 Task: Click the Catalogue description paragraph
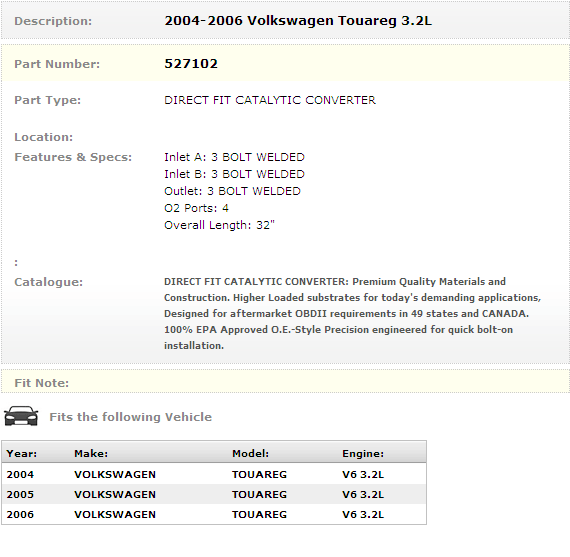pyautogui.click(x=353, y=313)
